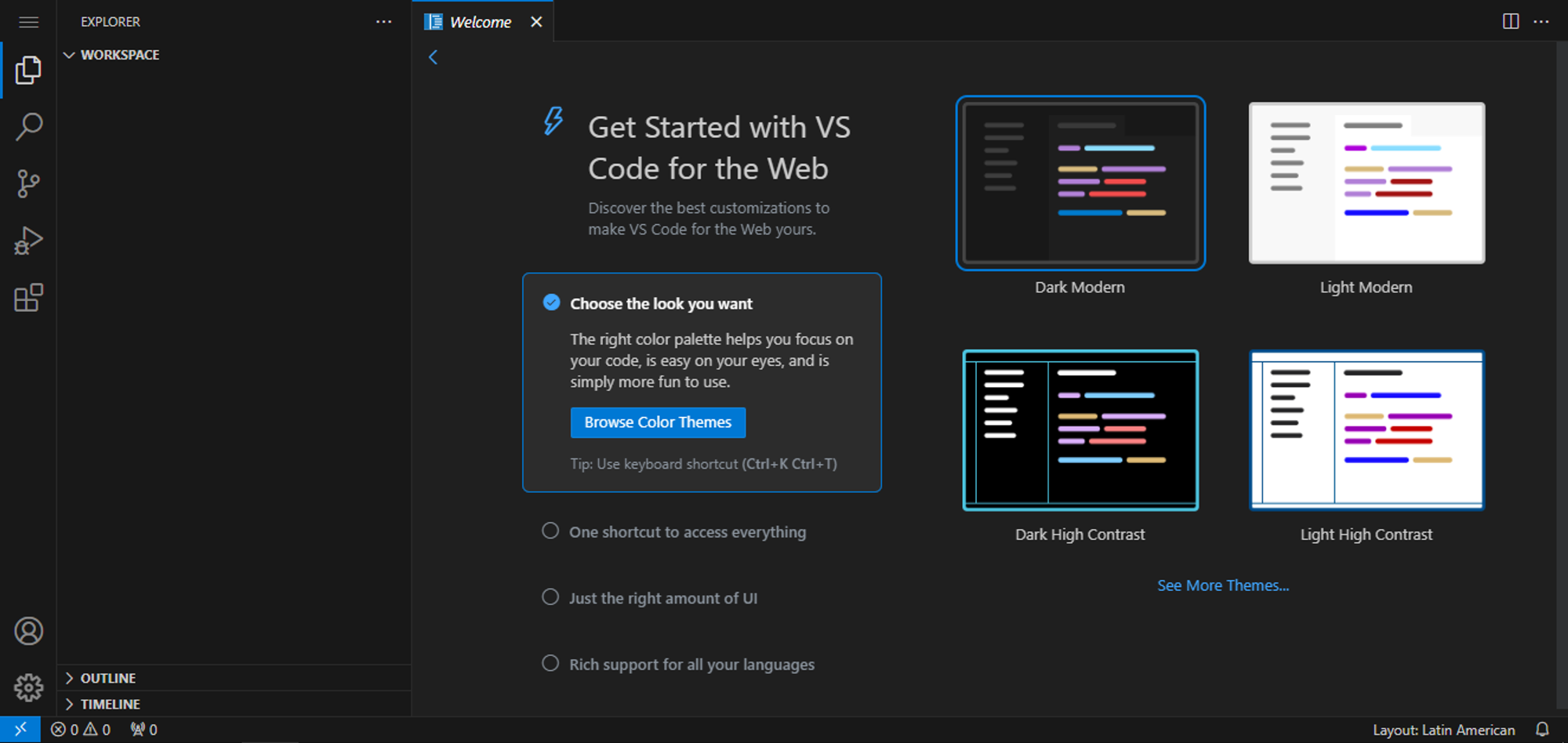1568x743 pixels.
Task: Open editor More Actions ellipsis
Action: coord(1541,21)
